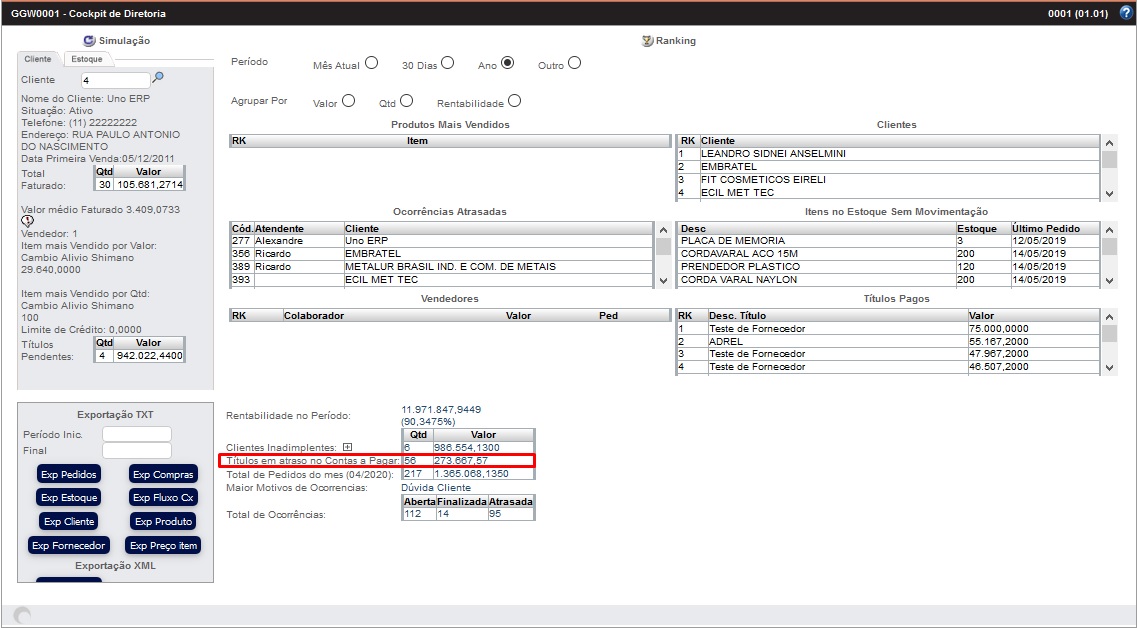The width and height of the screenshot is (1137, 628).
Task: Click the Período Inic. date field
Action: pos(137,434)
